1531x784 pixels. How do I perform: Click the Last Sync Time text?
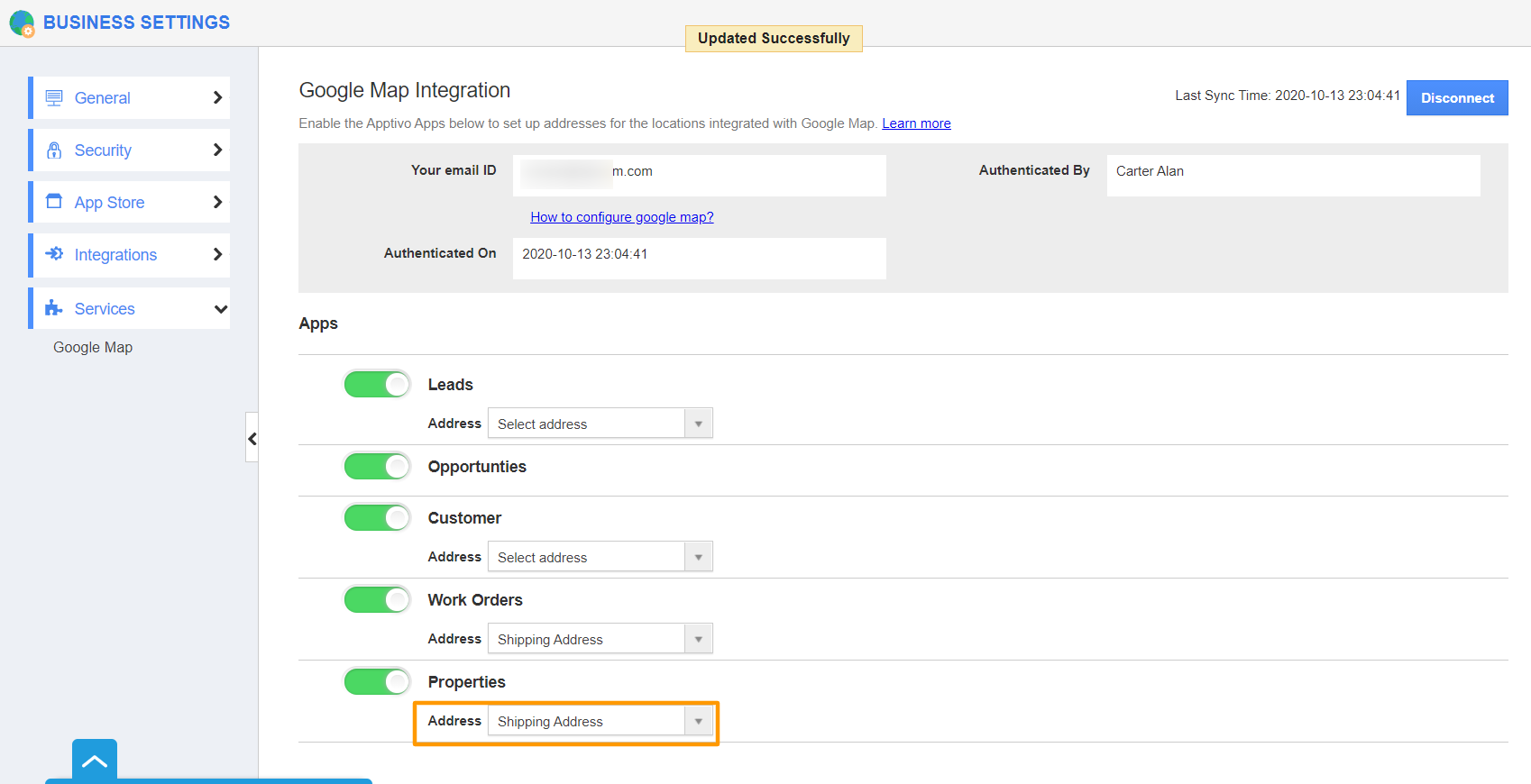pos(1288,96)
